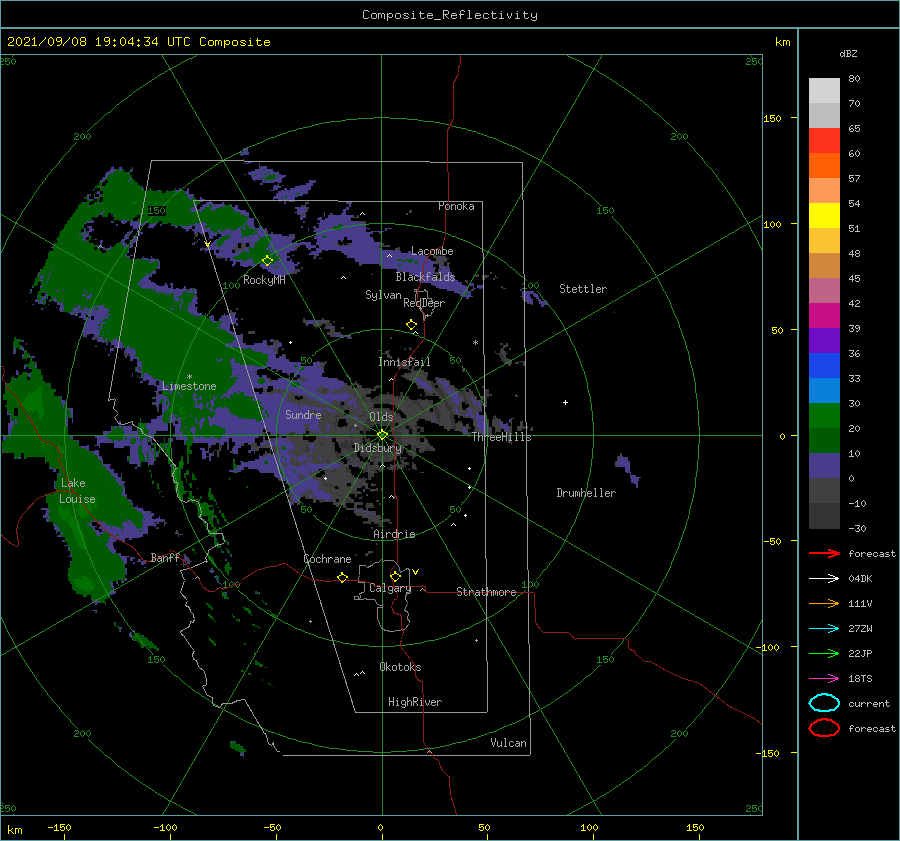Image resolution: width=900 pixels, height=841 pixels.
Task: Click the yellow diamond marker near Cochrane
Action: [x=343, y=577]
